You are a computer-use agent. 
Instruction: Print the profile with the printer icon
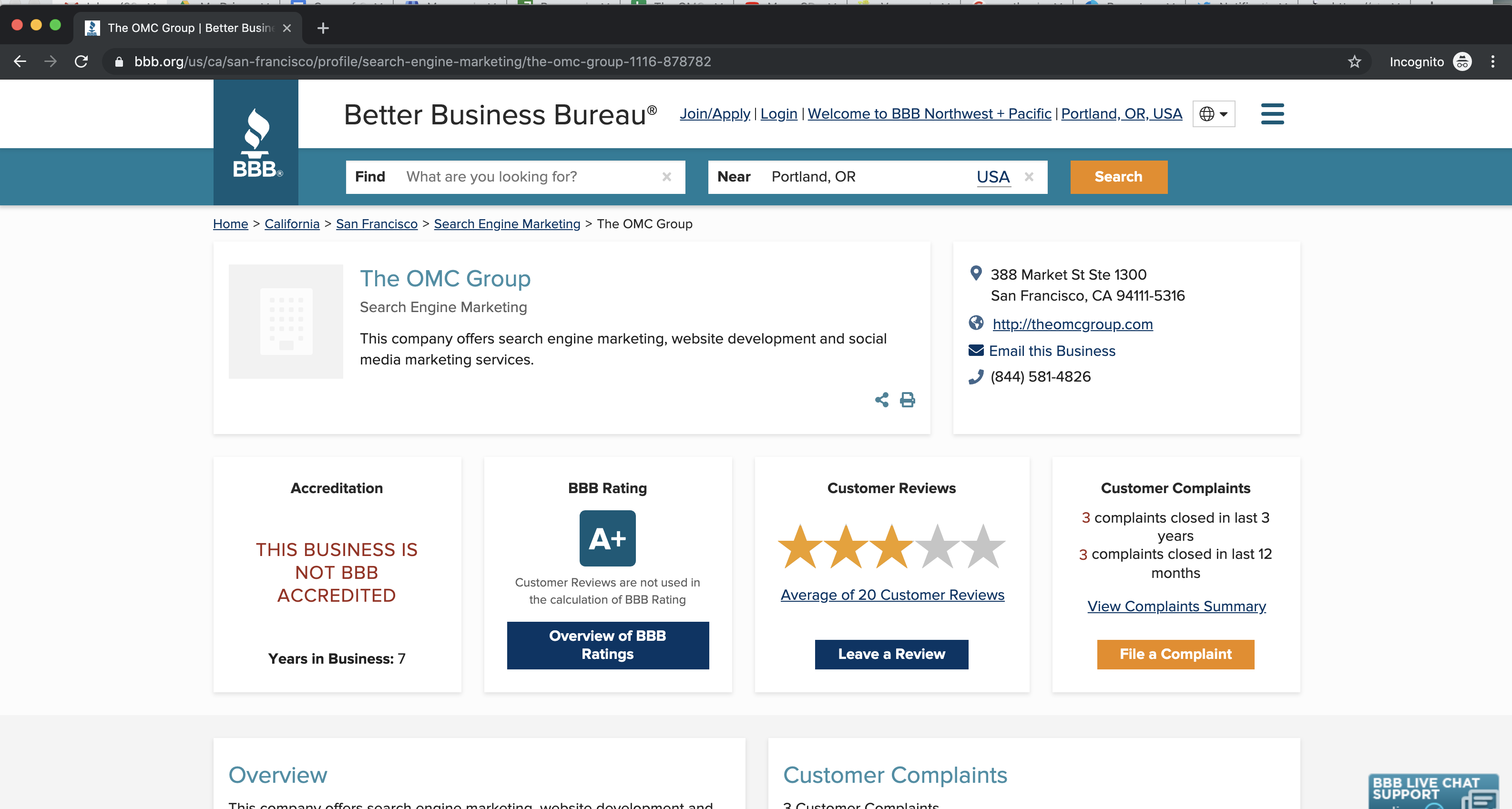[908, 400]
